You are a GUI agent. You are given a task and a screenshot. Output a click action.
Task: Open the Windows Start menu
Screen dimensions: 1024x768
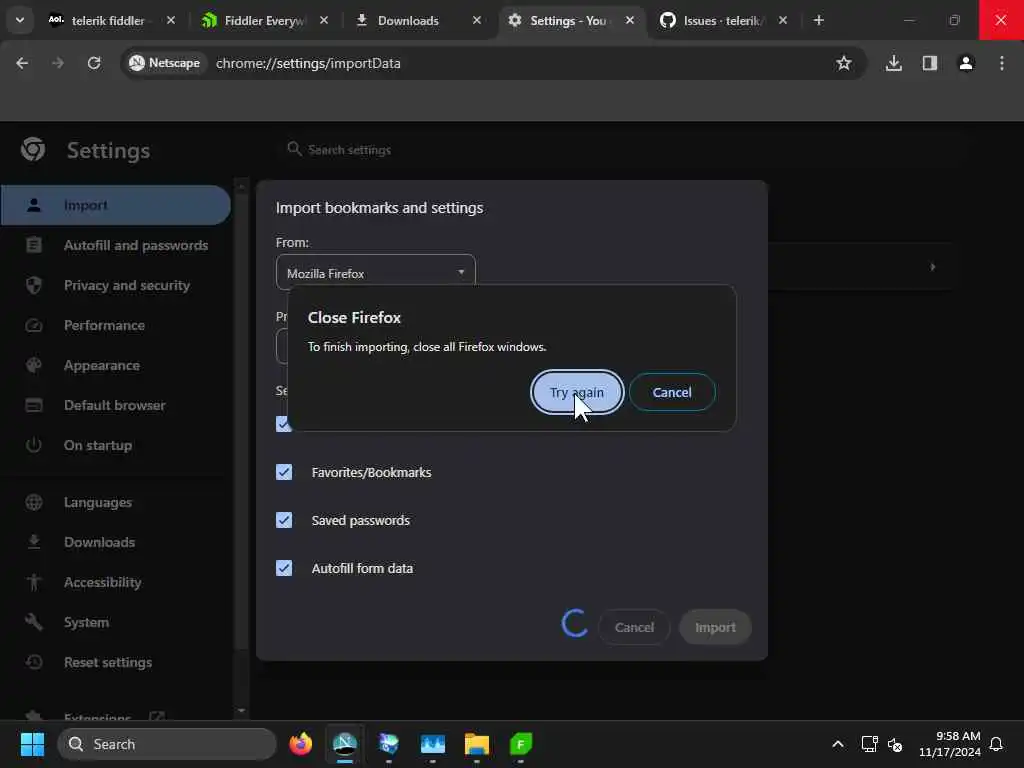(32, 744)
